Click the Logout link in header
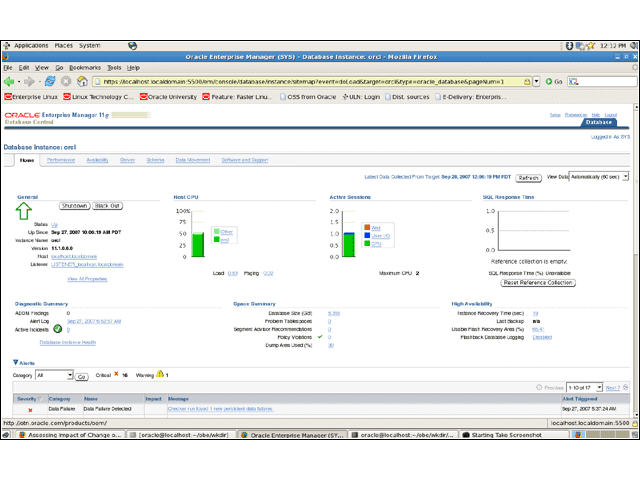Viewport: 640px width, 480px height. [x=611, y=115]
